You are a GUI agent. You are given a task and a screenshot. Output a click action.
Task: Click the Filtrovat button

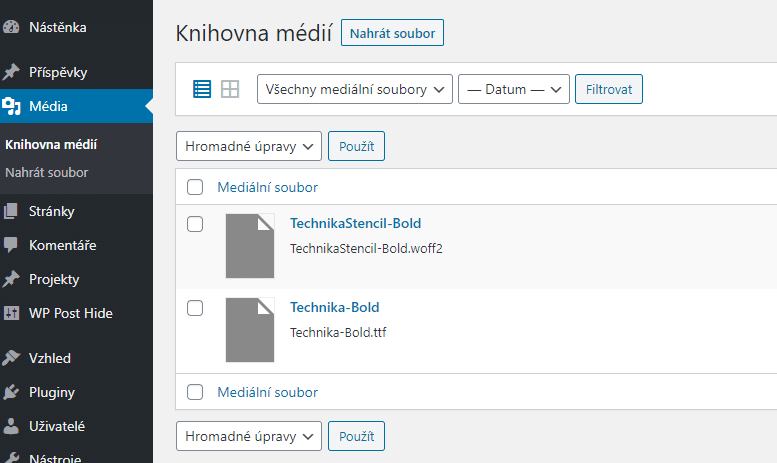609,89
